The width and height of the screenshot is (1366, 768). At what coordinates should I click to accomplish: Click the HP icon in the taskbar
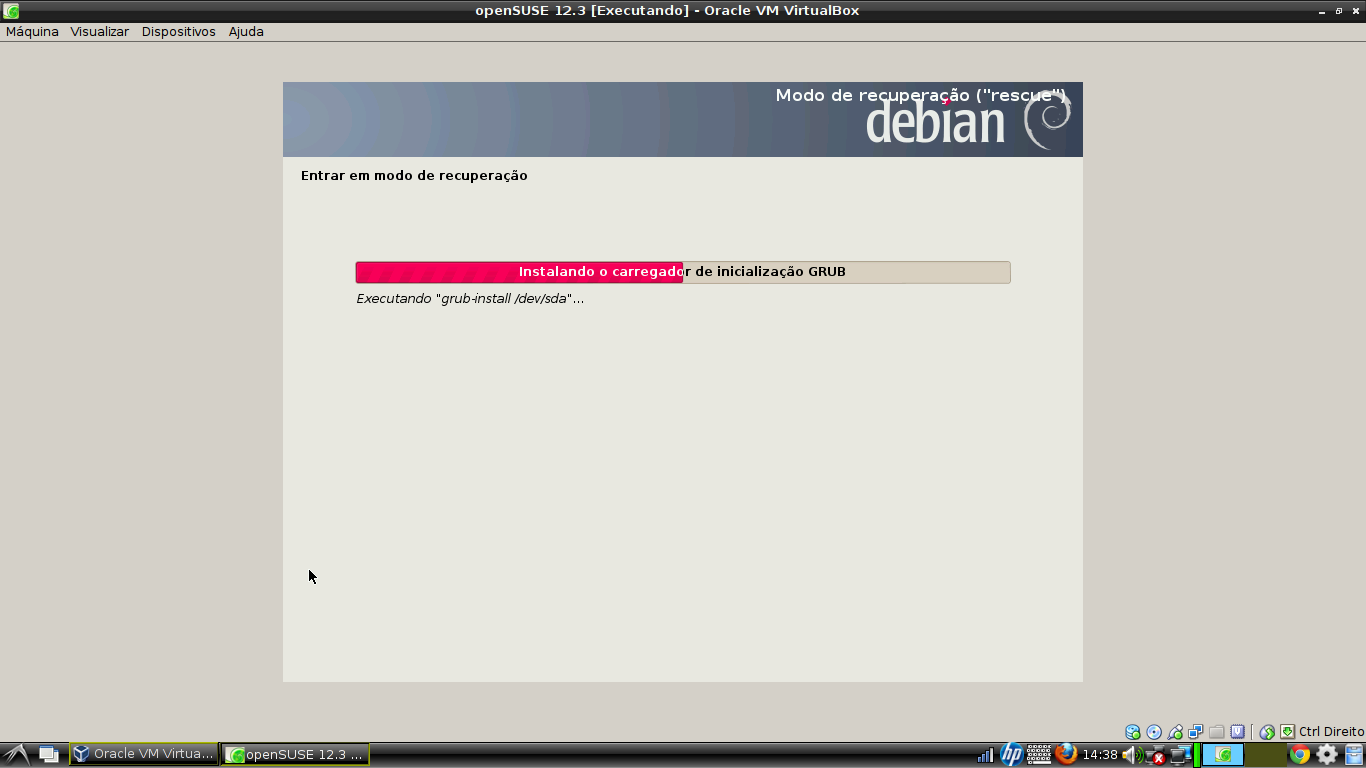(x=1012, y=754)
